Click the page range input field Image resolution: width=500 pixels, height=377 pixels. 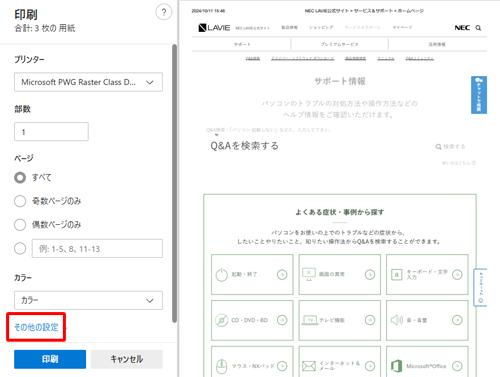coord(97,248)
